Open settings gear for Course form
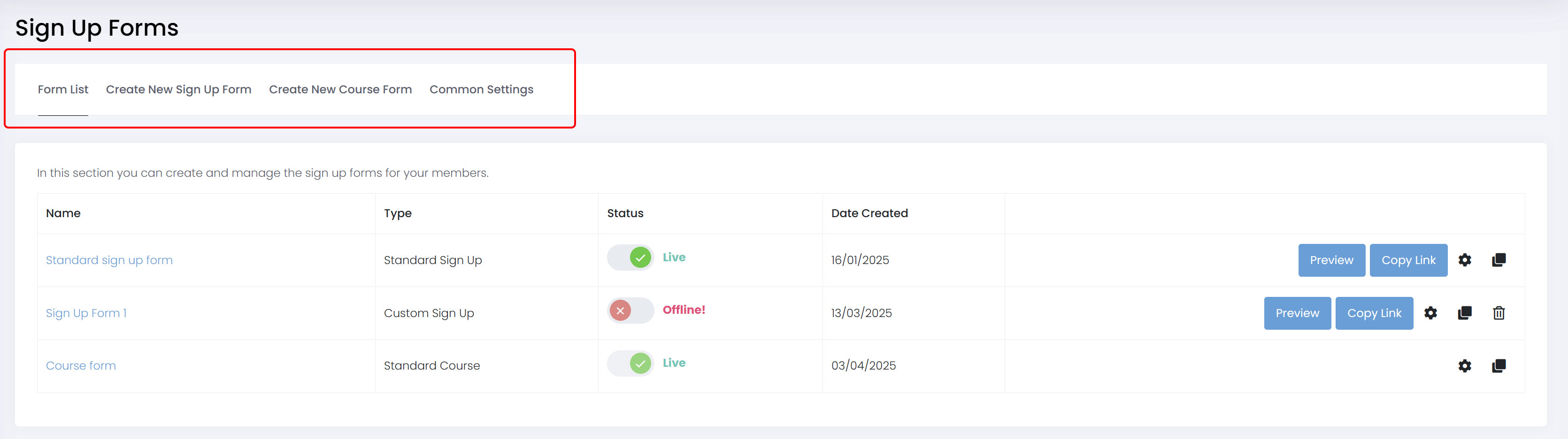This screenshot has height=439, width=1568. coord(1465,366)
